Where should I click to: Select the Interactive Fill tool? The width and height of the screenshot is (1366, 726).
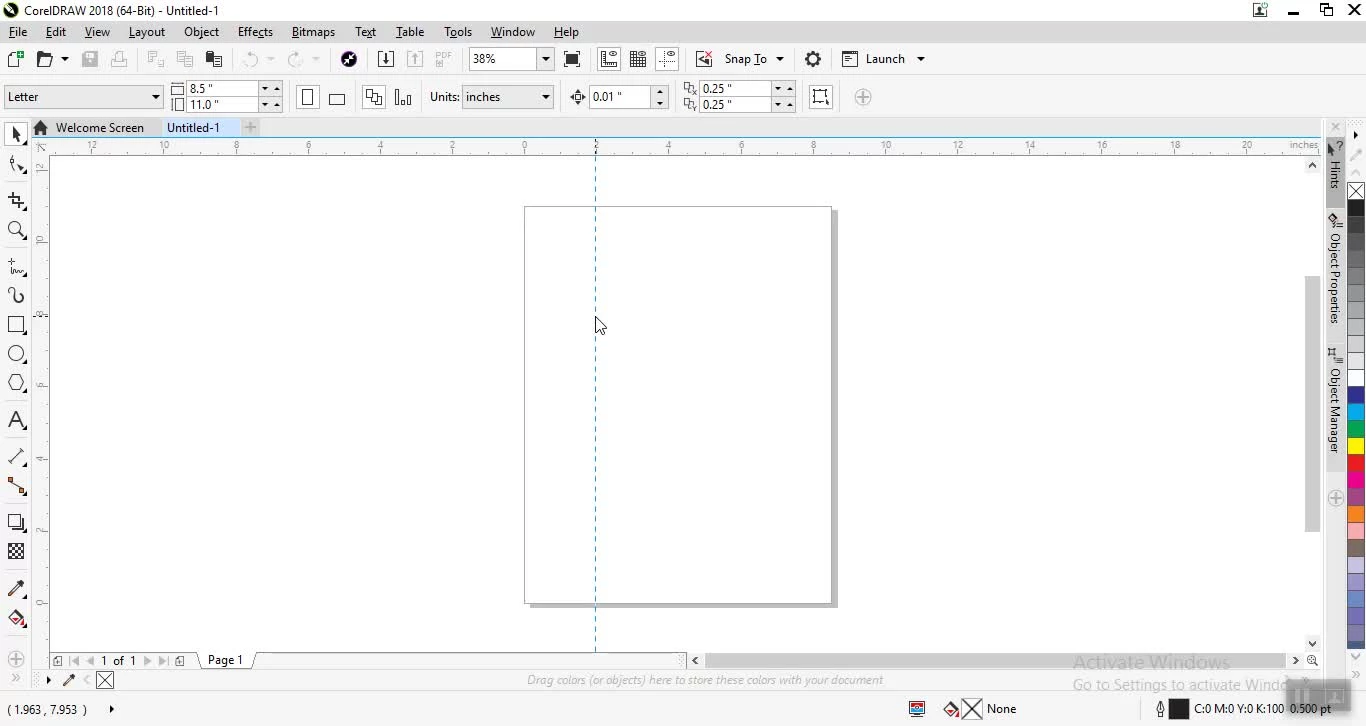click(x=16, y=618)
